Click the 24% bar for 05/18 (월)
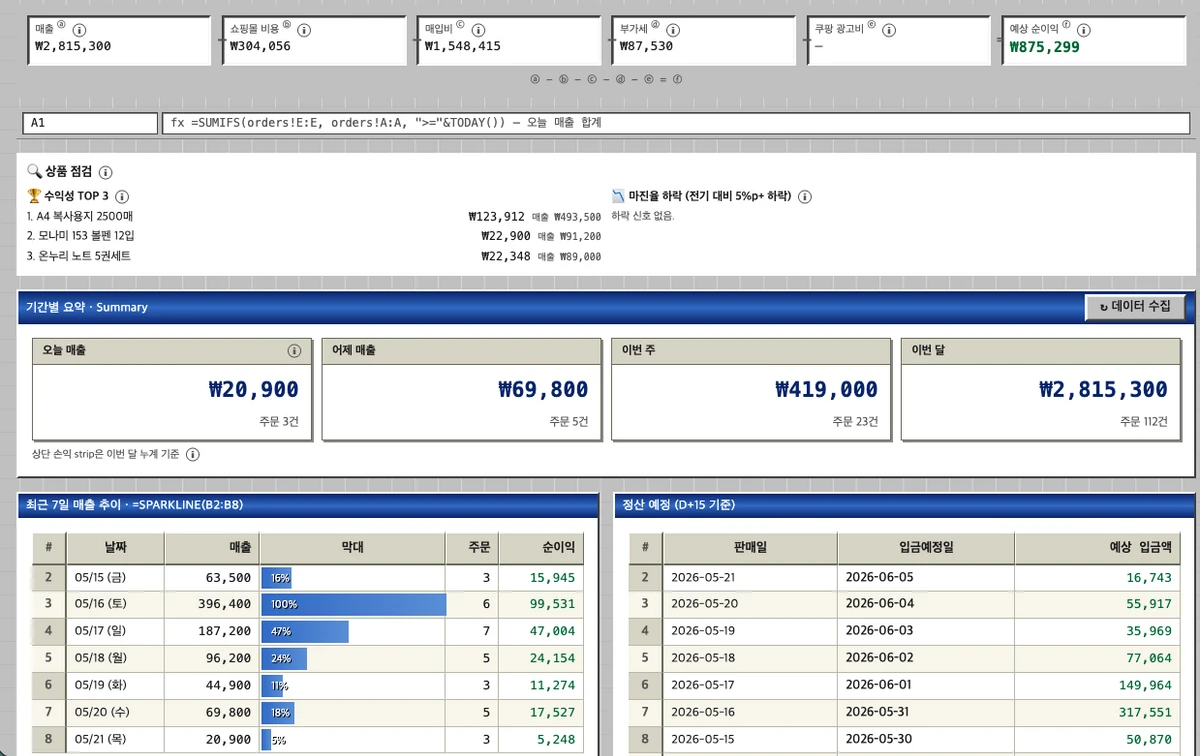 [x=284, y=659]
